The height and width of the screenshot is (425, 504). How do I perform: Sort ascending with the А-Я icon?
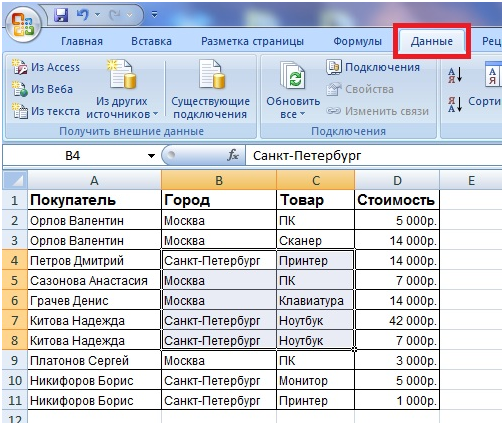point(455,75)
